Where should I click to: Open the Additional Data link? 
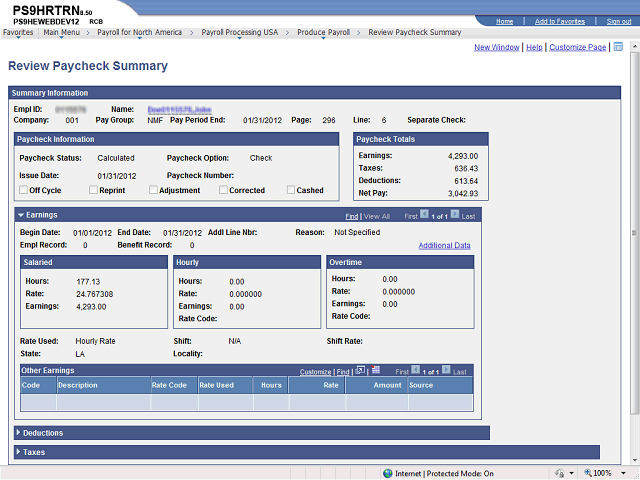tap(444, 245)
